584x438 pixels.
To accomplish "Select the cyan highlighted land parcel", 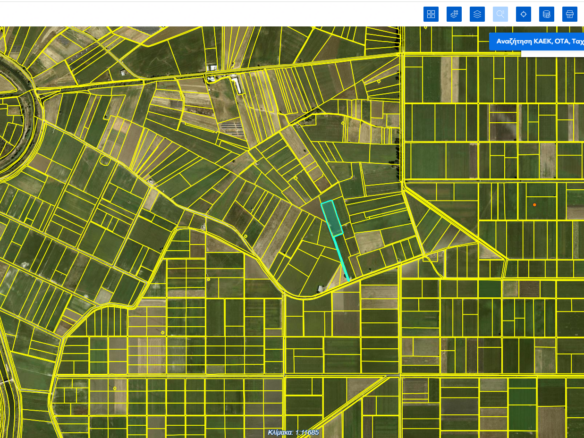I will tap(332, 218).
